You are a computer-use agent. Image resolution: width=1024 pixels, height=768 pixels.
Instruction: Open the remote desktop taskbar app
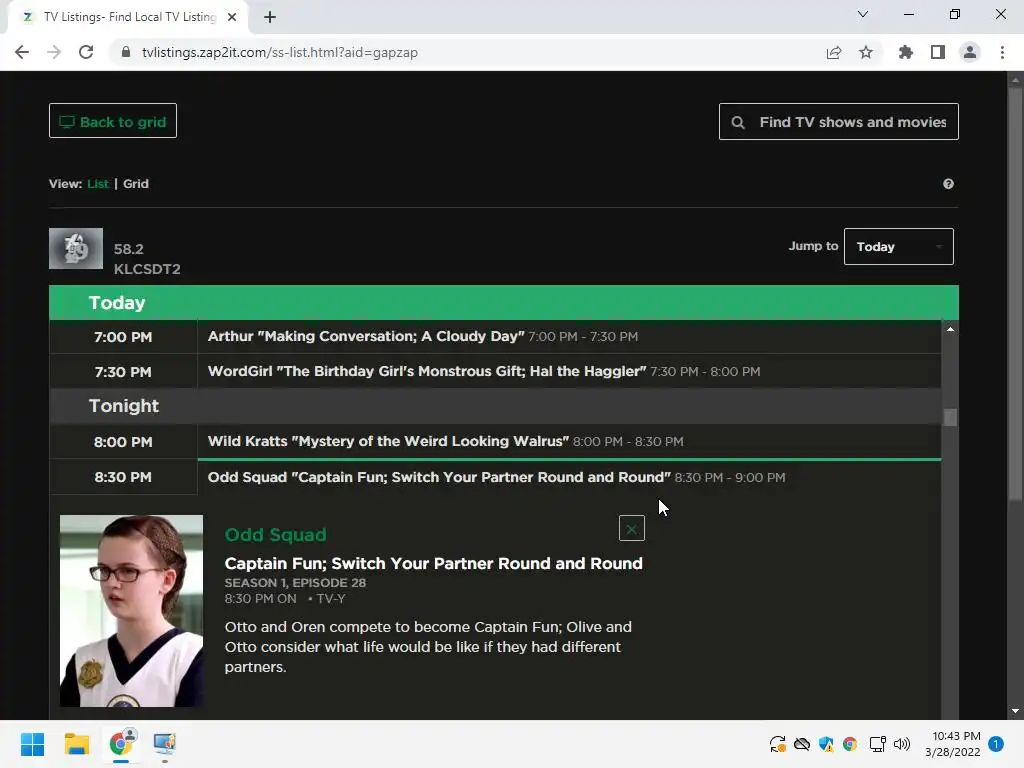(165, 744)
